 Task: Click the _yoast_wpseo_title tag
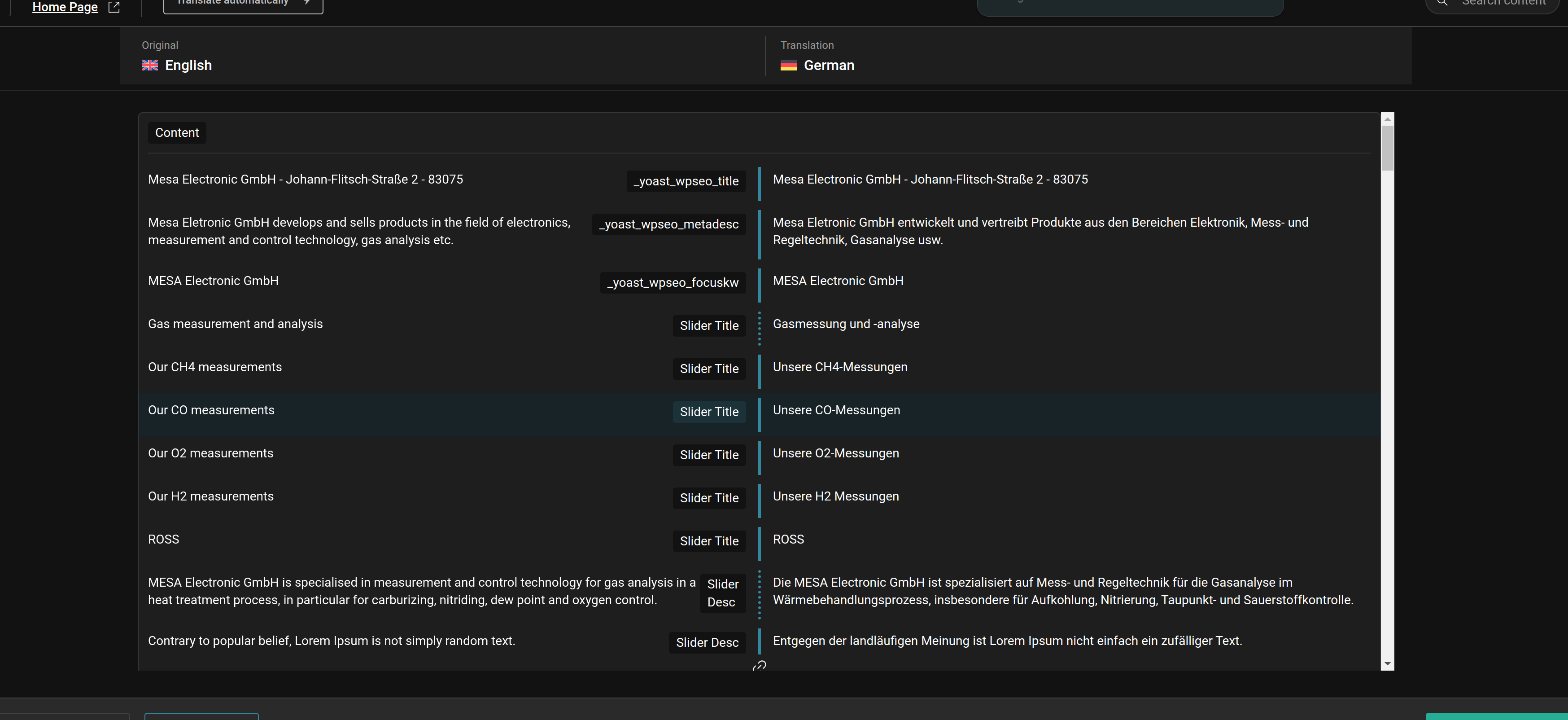(686, 181)
